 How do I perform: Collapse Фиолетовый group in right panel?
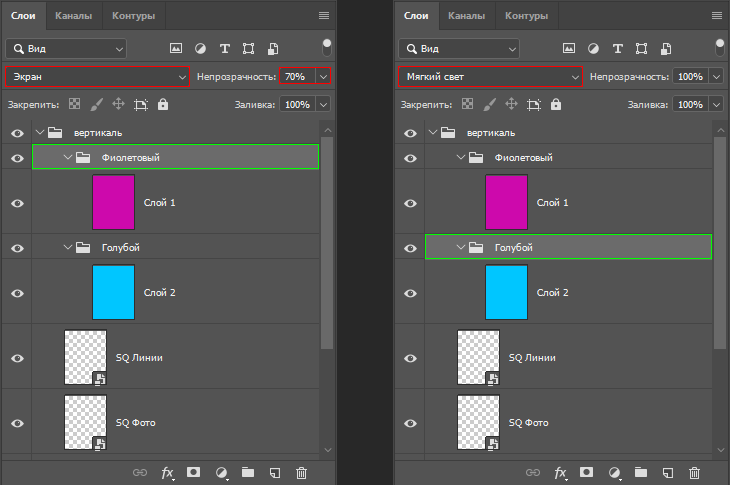click(461, 157)
